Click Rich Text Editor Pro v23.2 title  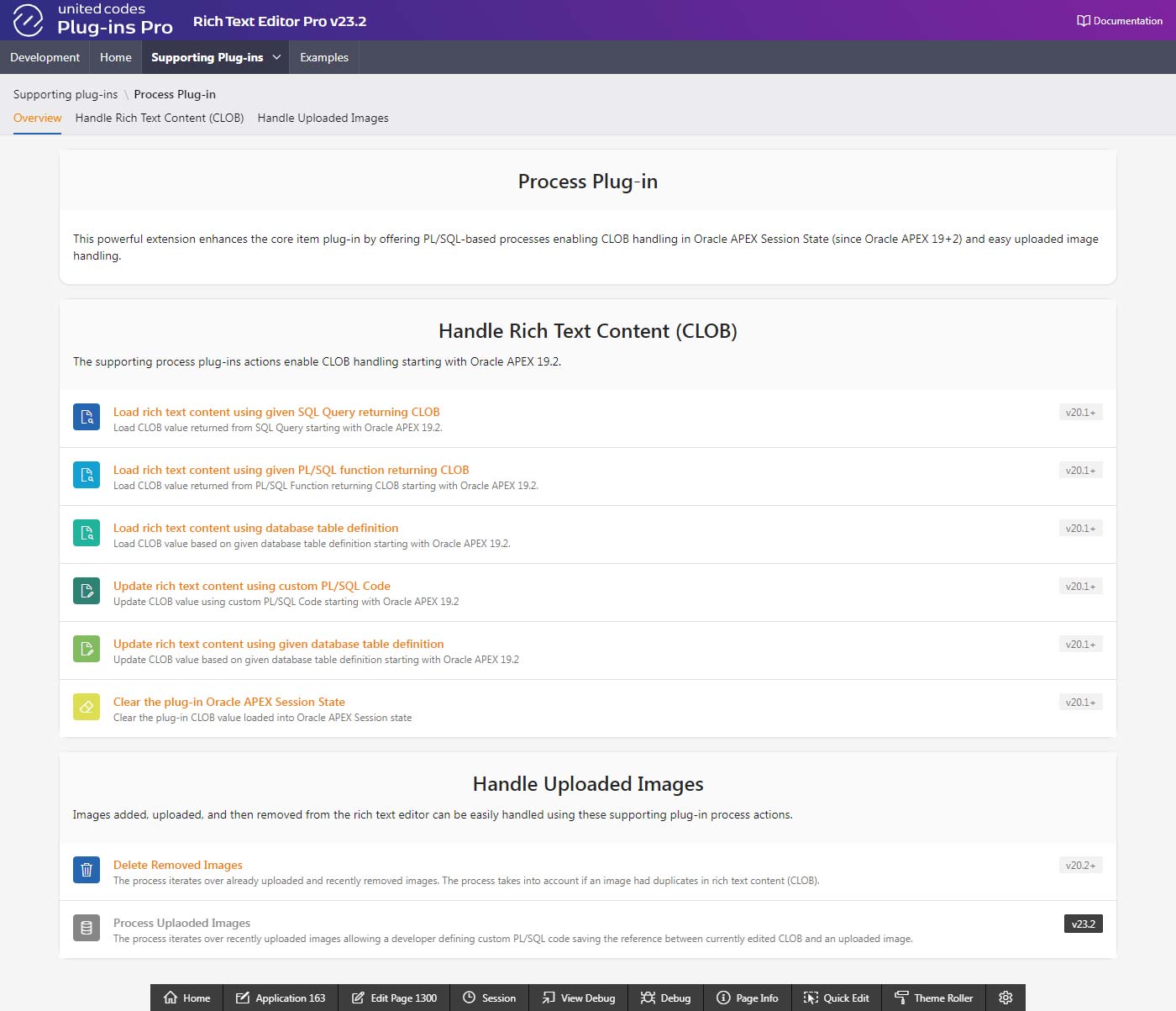click(x=280, y=21)
